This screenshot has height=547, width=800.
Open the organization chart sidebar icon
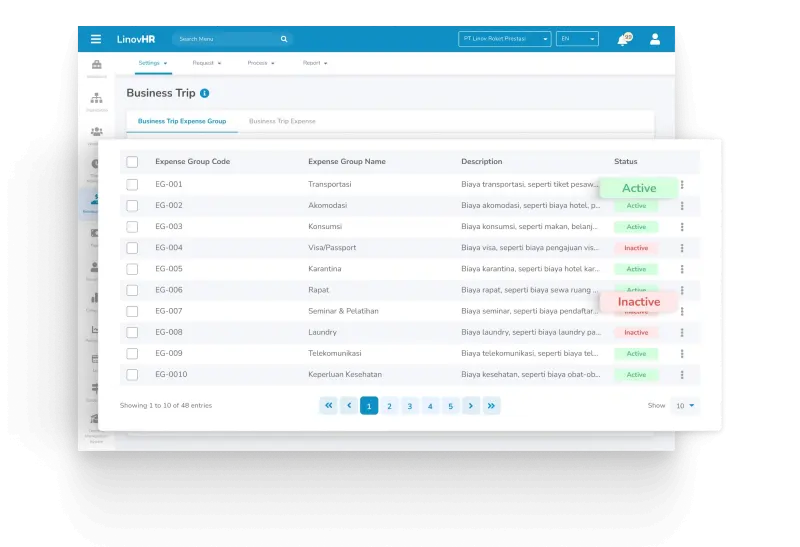point(96,98)
